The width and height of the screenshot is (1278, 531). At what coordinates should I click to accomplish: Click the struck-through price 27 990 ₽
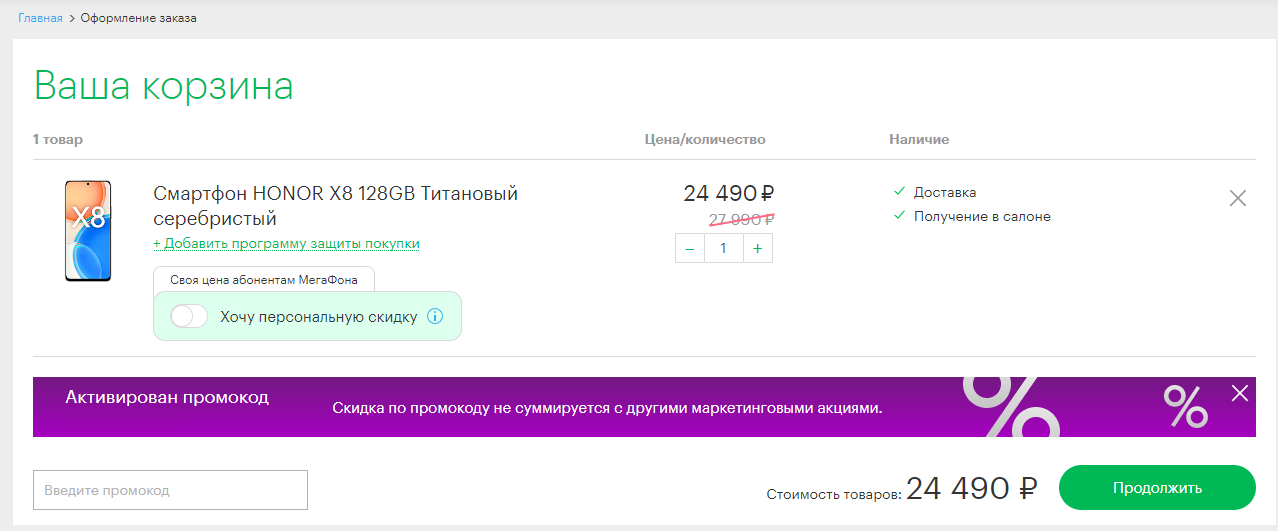tap(742, 219)
